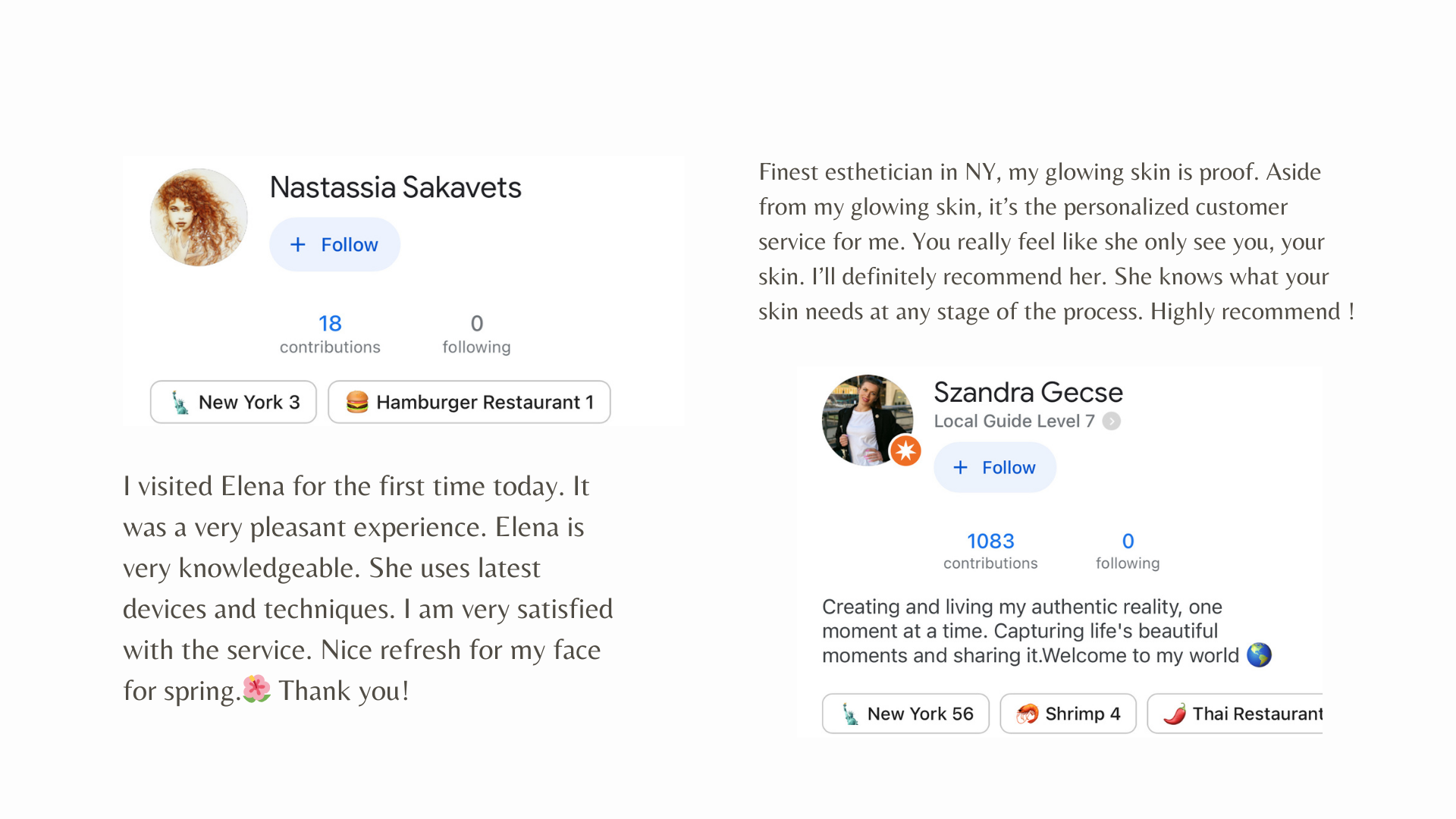View Nastassia's 0 following count
This screenshot has width=1456, height=819.
click(x=476, y=334)
